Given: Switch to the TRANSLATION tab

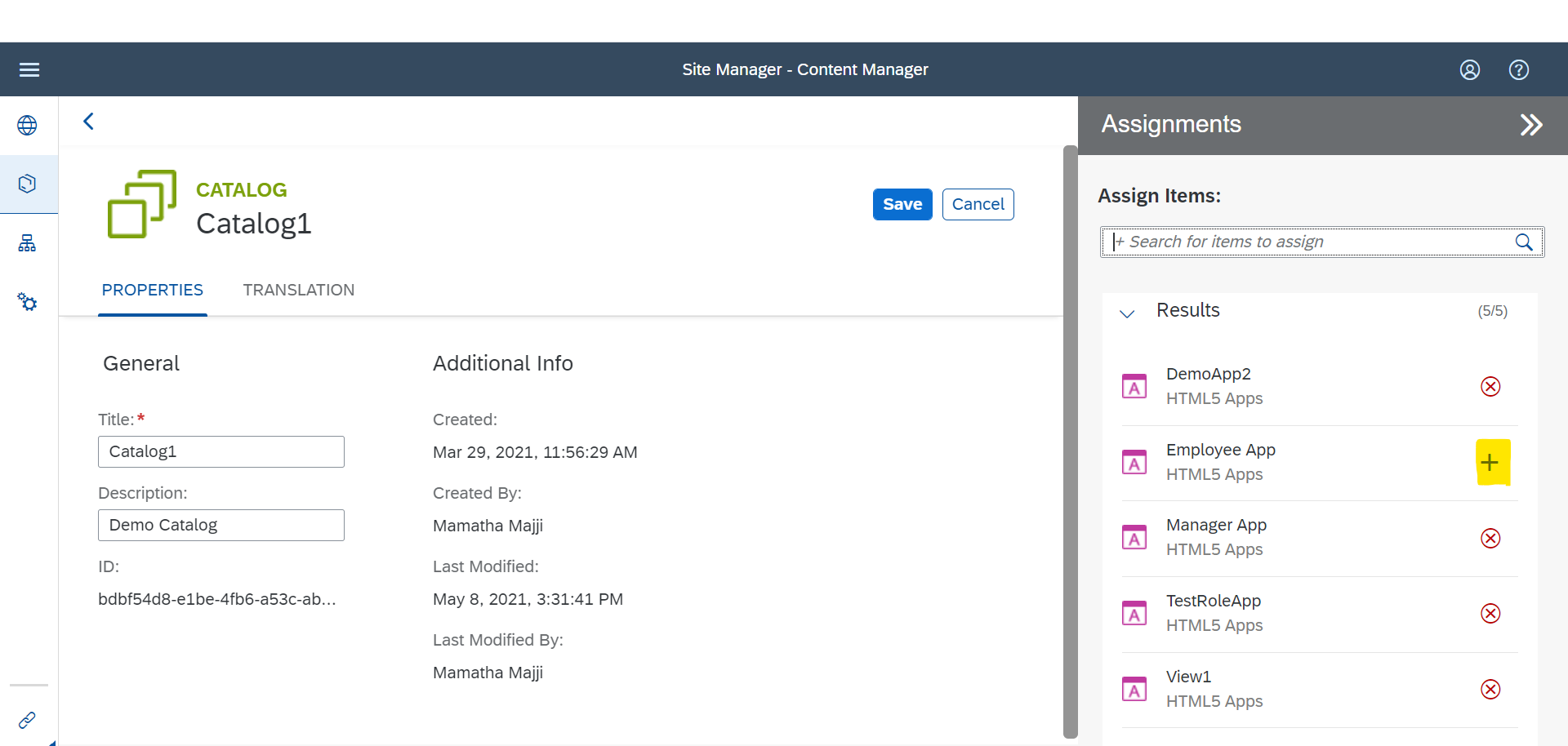Looking at the screenshot, I should [299, 291].
